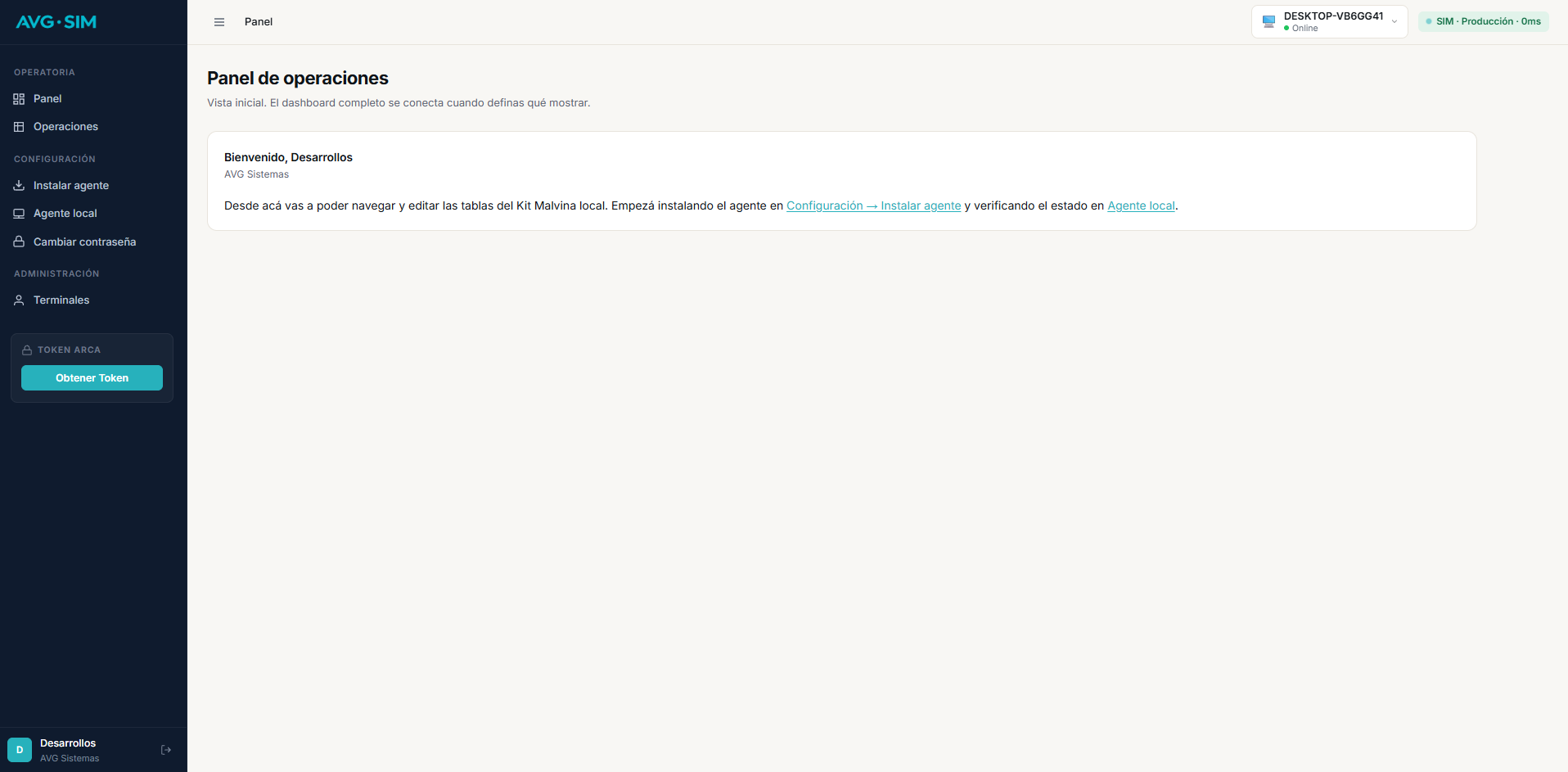The width and height of the screenshot is (1568, 772).
Task: Expand the DESKTOP-VB6GG41 terminal dropdown chevron
Action: click(1395, 22)
